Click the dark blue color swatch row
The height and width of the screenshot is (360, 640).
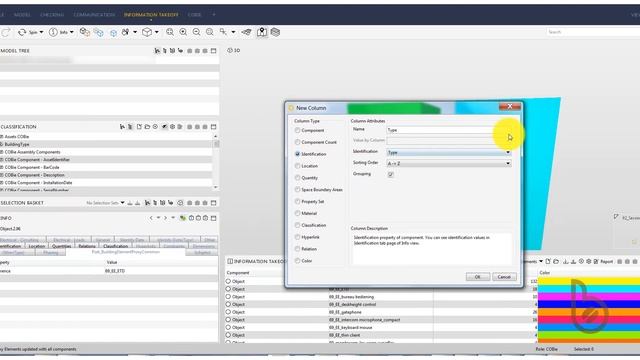pos(589,304)
